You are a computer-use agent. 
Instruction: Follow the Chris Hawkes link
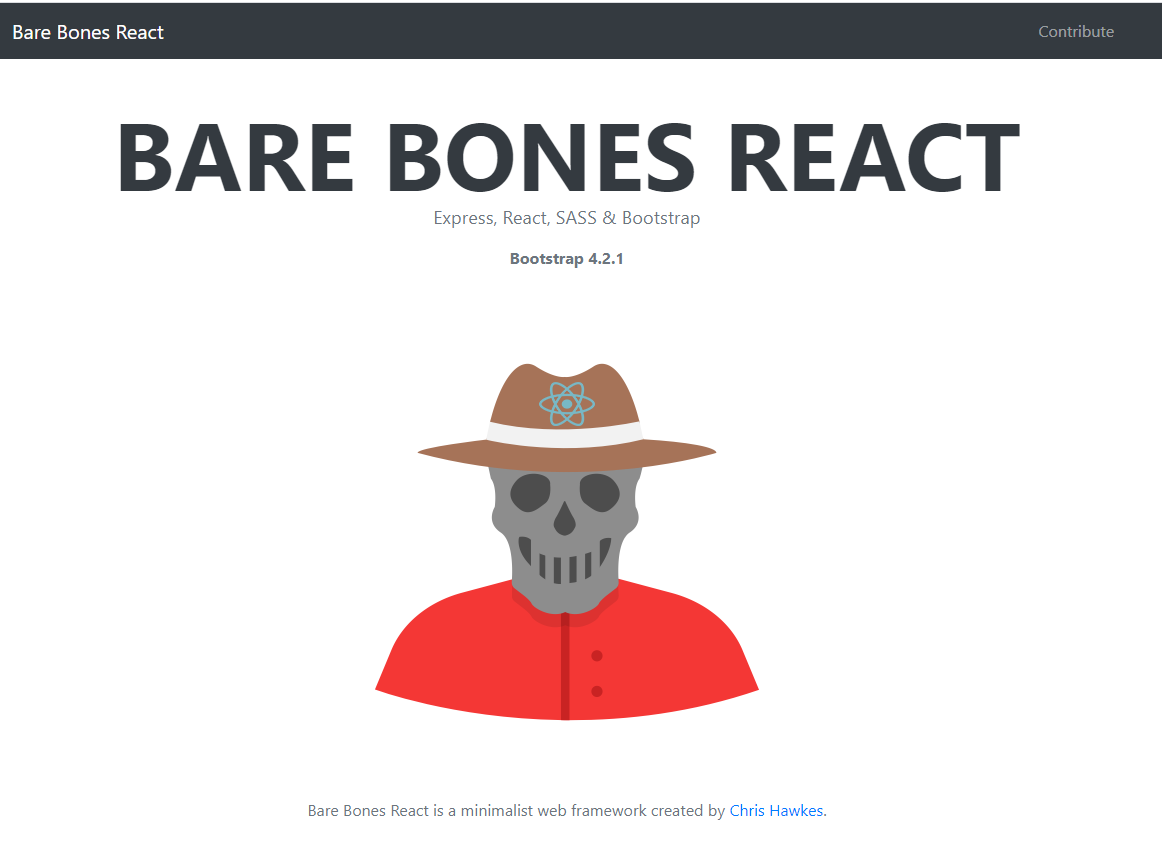(776, 811)
